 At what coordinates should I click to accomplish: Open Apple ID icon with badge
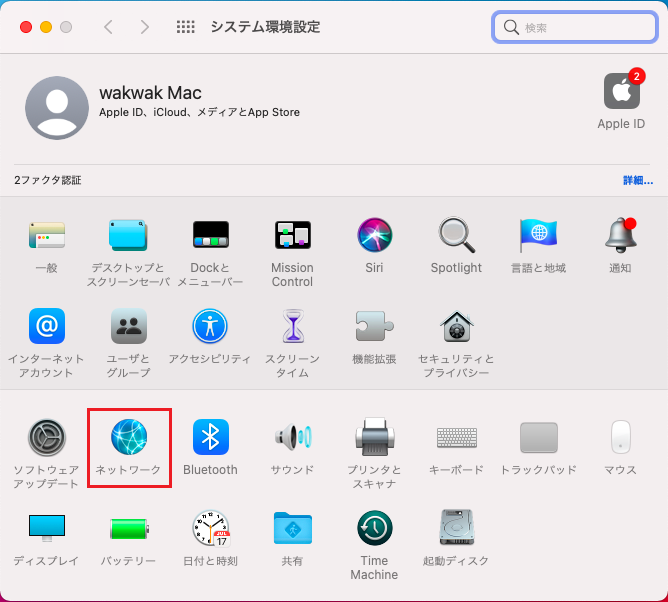(x=622, y=91)
